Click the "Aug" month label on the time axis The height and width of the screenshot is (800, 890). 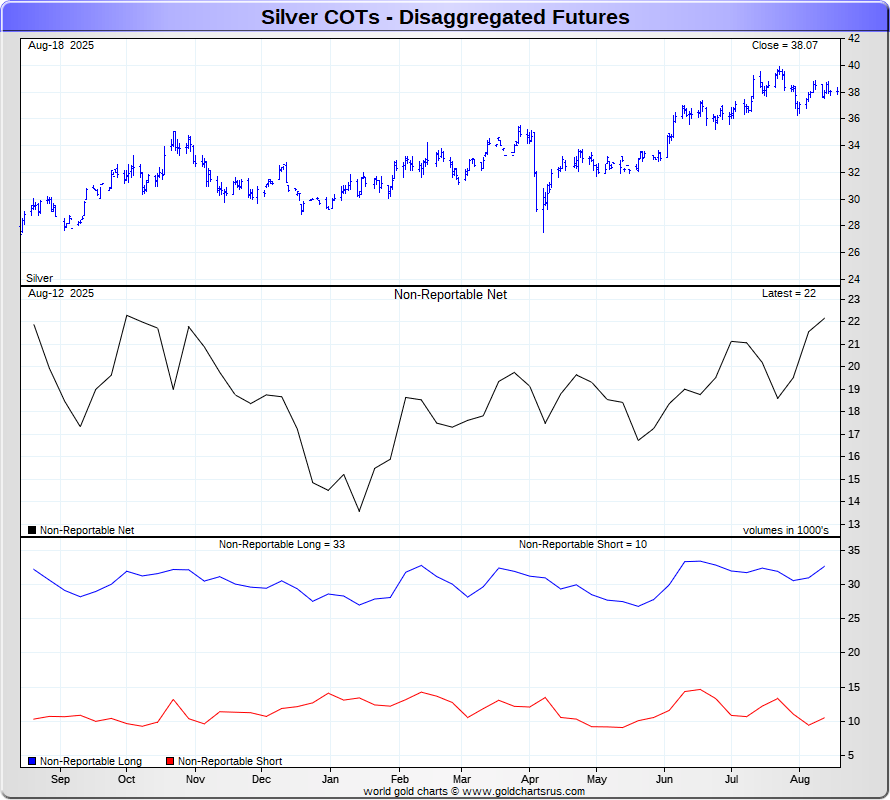pos(800,779)
